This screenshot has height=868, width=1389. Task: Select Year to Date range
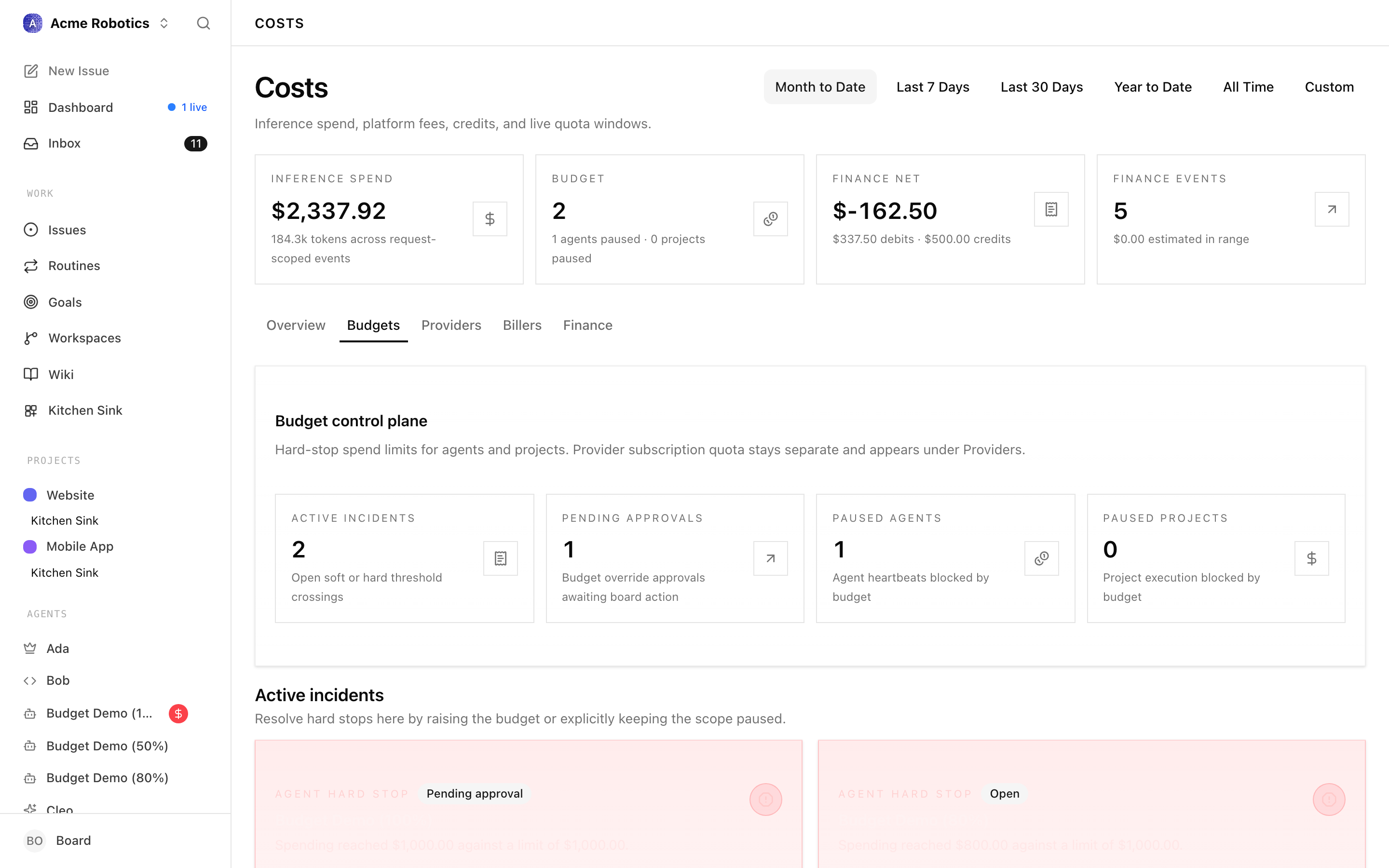click(x=1153, y=87)
